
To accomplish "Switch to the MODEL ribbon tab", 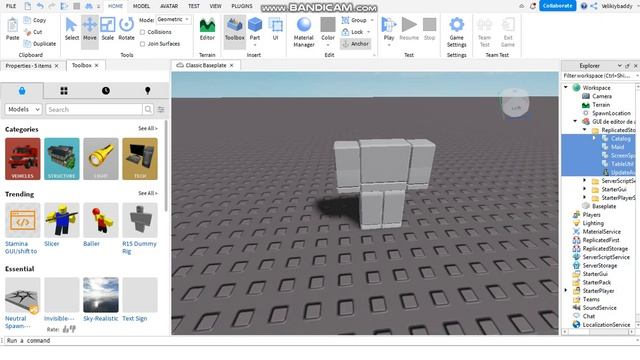I will [x=141, y=6].
